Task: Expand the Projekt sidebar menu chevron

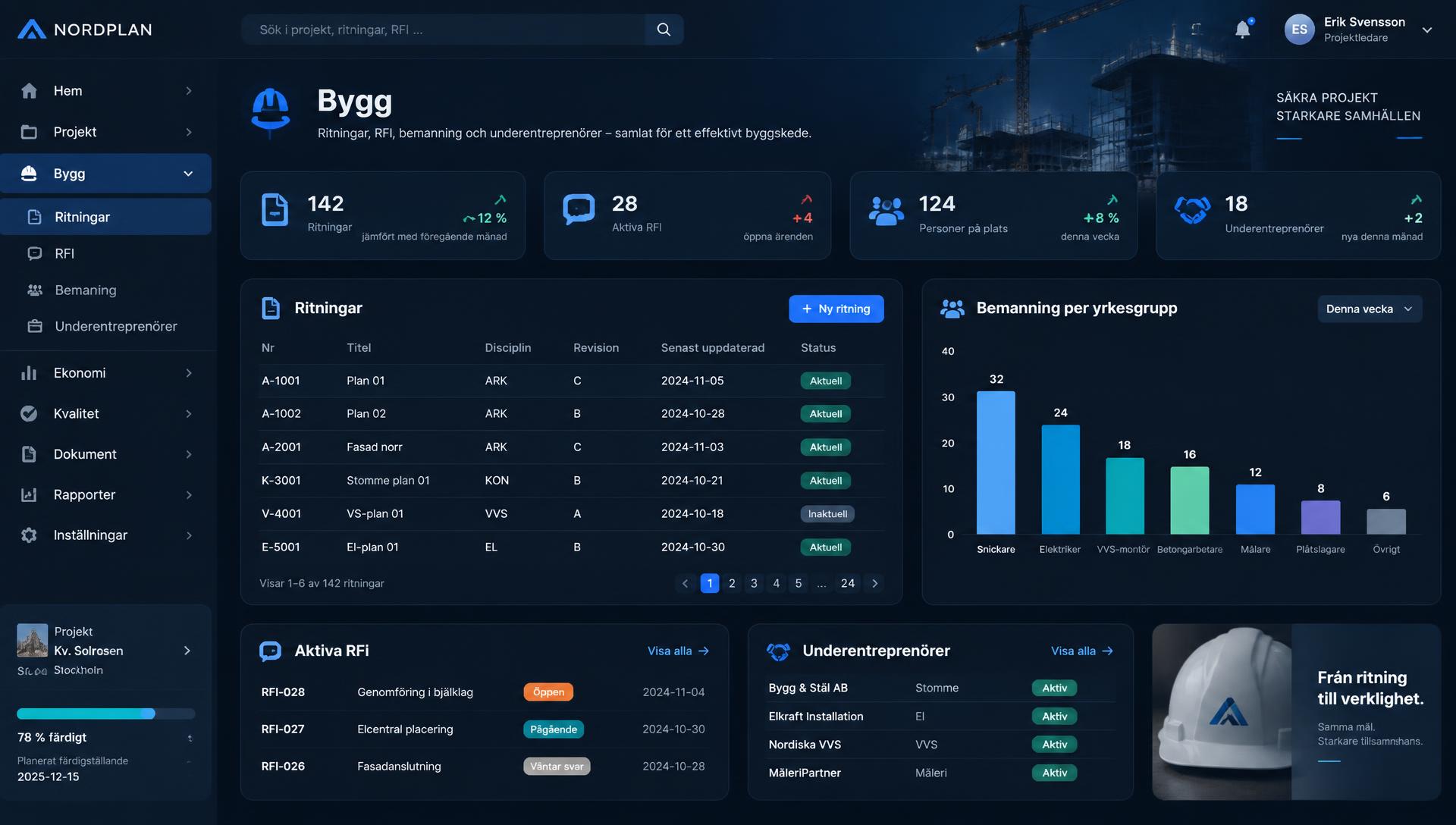Action: click(189, 132)
